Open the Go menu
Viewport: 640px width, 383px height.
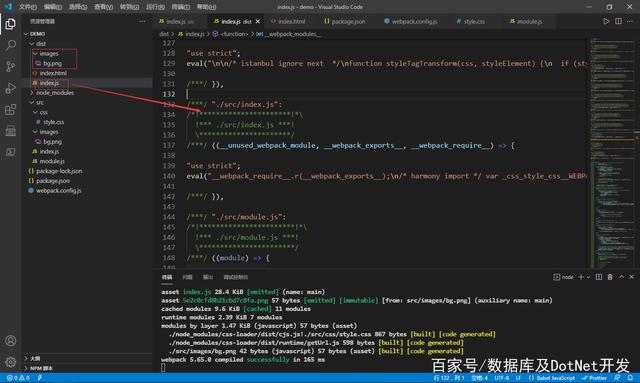coord(129,7)
